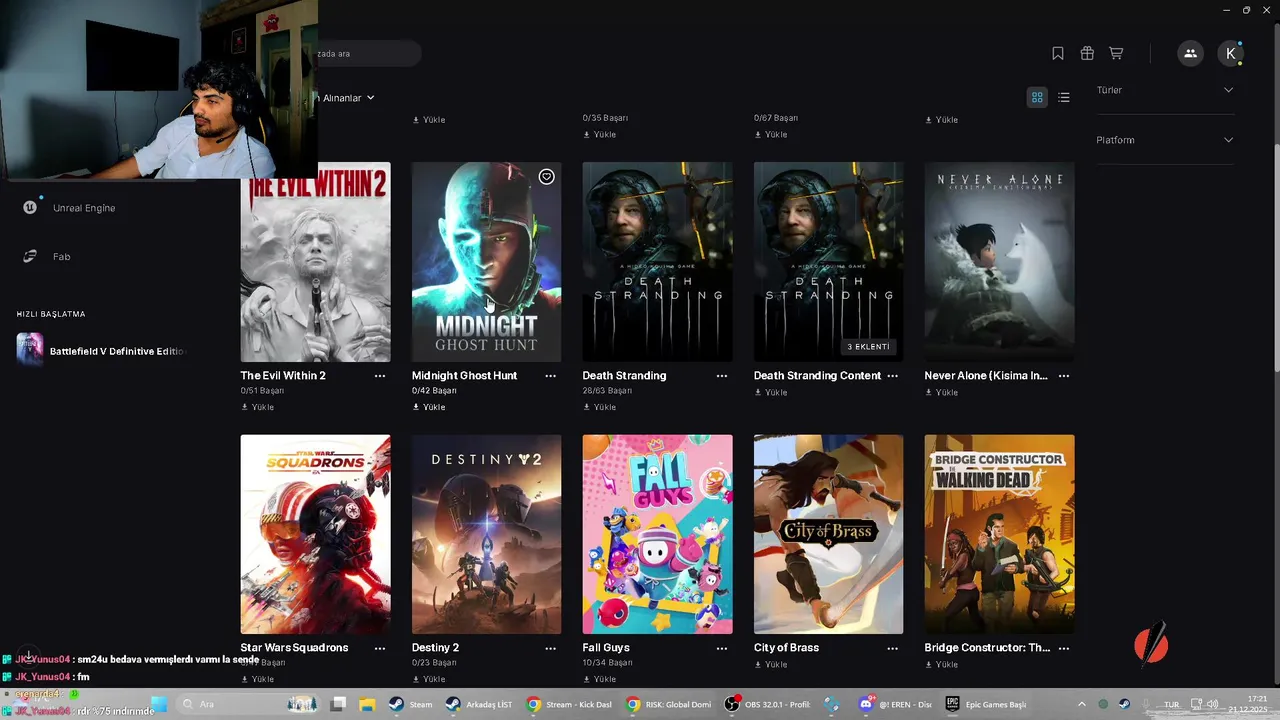1280x720 pixels.
Task: Open Never Alone cover thumbnail
Action: (1000, 262)
